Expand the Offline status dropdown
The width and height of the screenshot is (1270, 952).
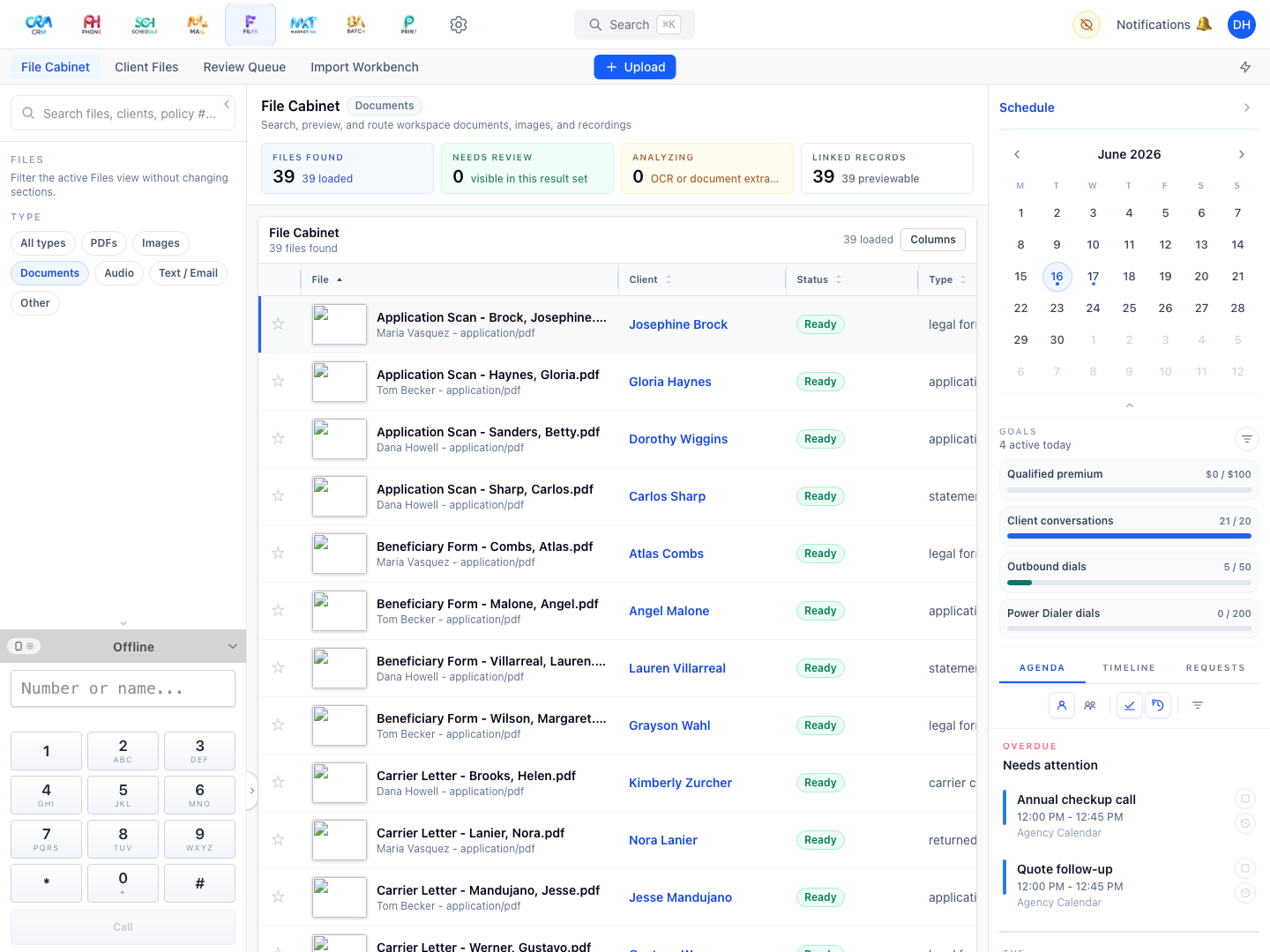pos(233,646)
